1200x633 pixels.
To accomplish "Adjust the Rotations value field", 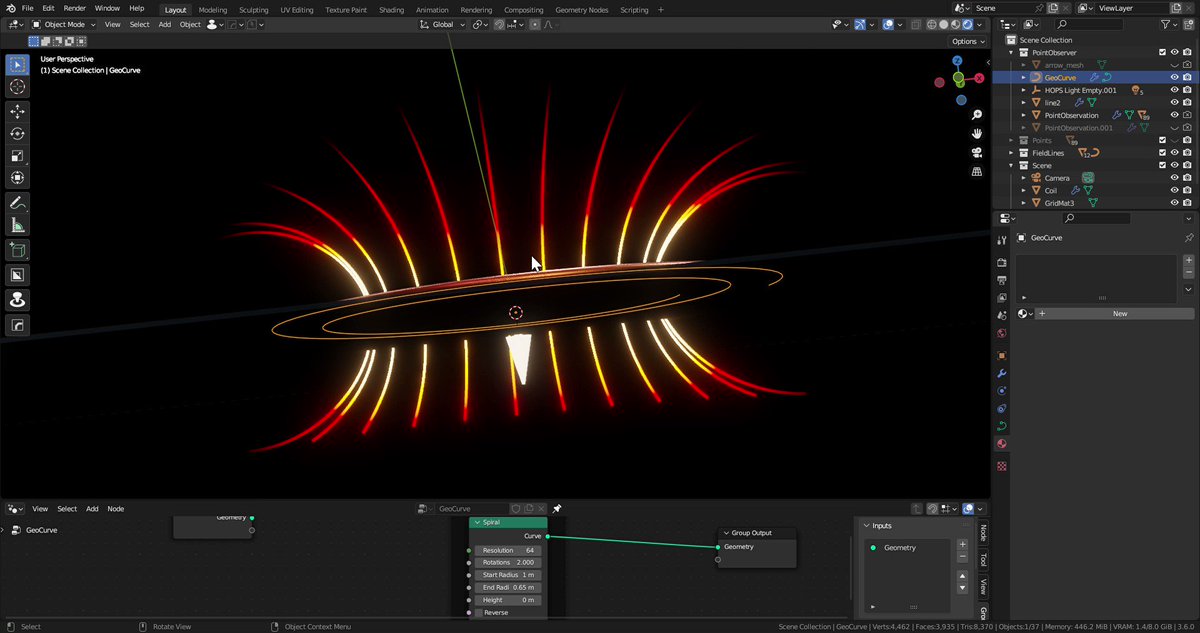I will (x=508, y=563).
